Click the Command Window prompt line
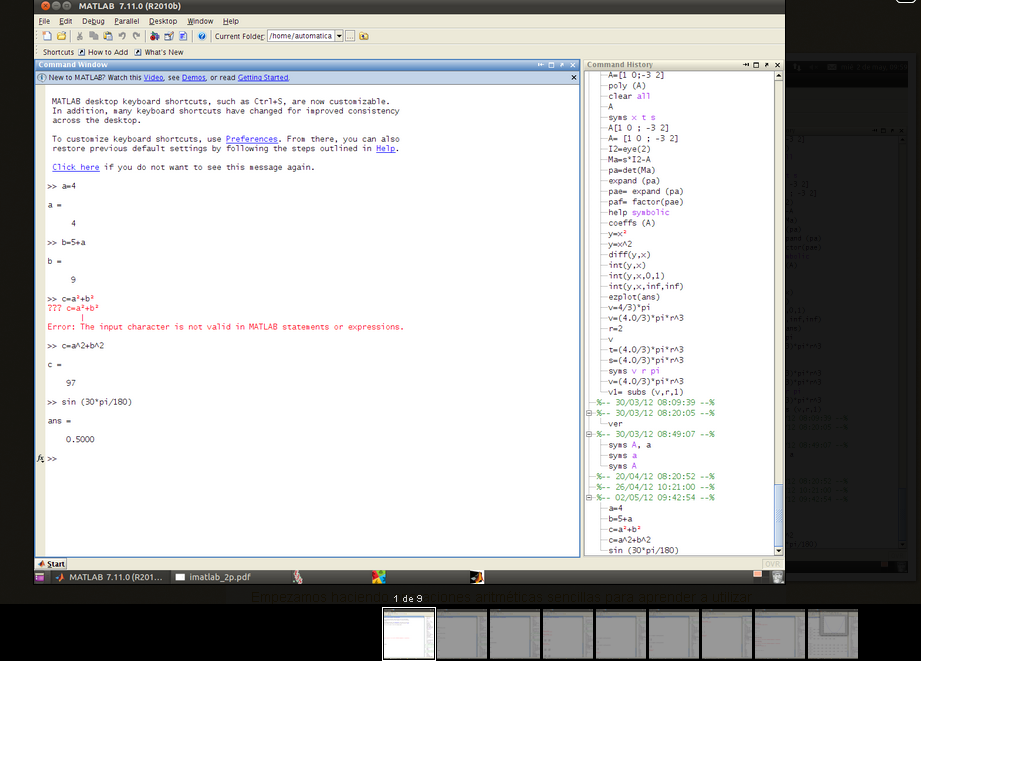Image resolution: width=1024 pixels, height=768 pixels. coord(312,458)
